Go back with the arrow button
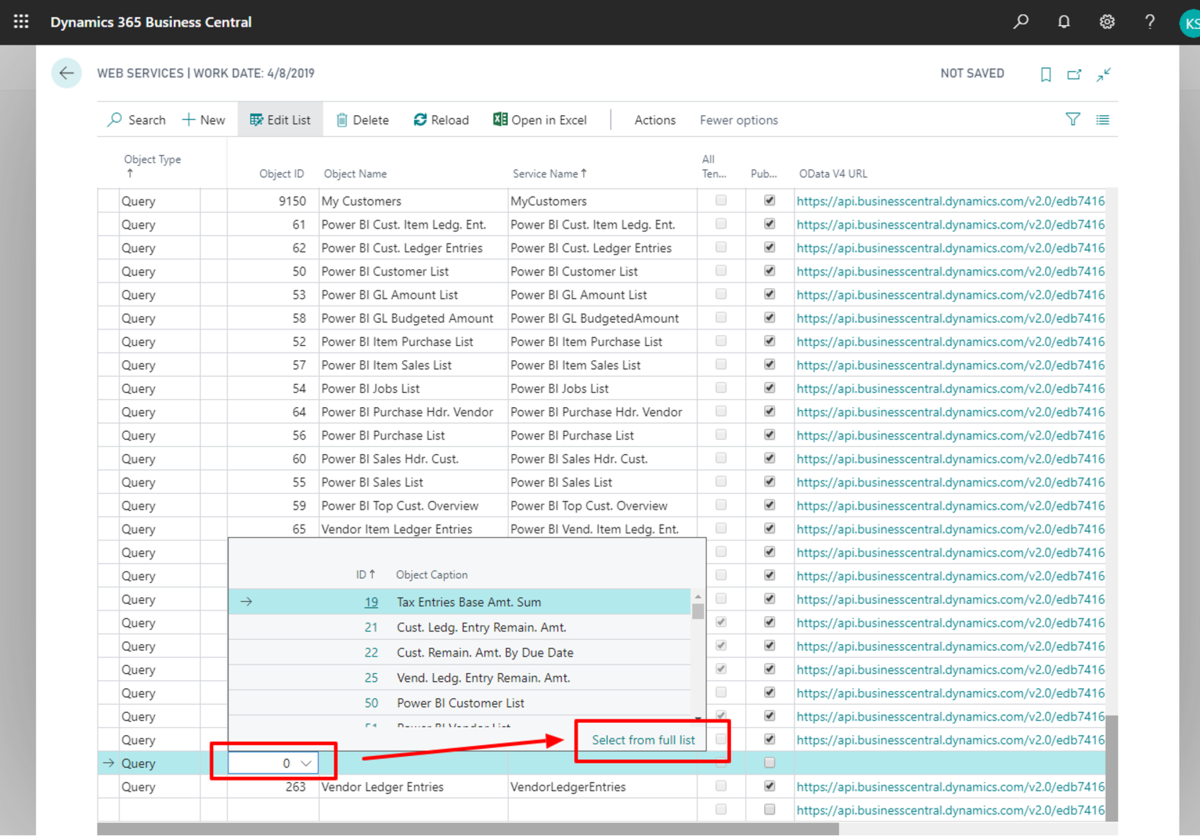Image resolution: width=1200 pixels, height=836 pixels. (66, 73)
